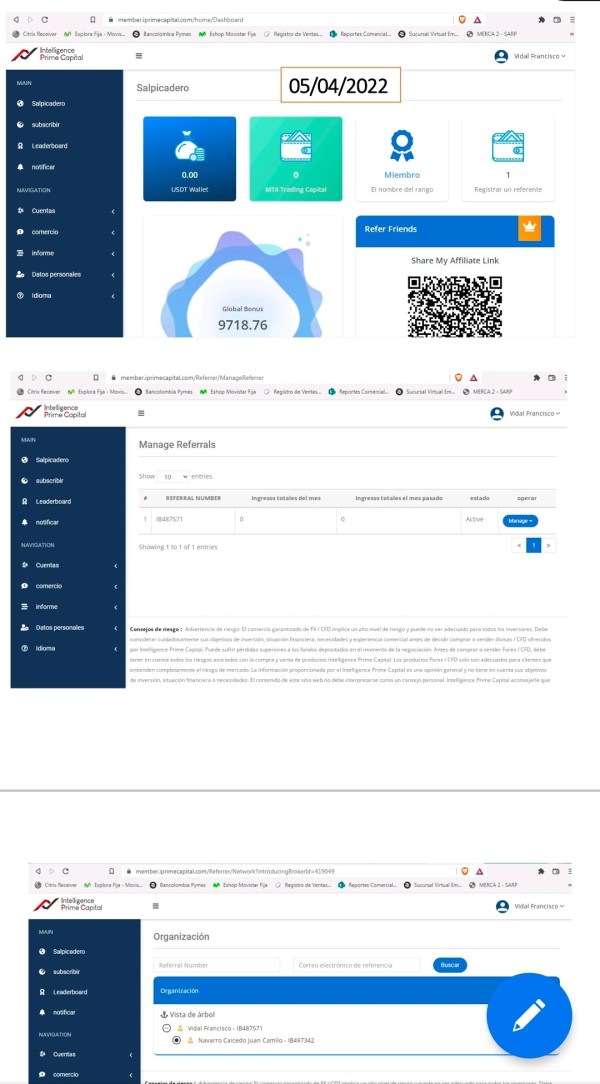Toggle hamburger menu on Organización page

click(156, 906)
